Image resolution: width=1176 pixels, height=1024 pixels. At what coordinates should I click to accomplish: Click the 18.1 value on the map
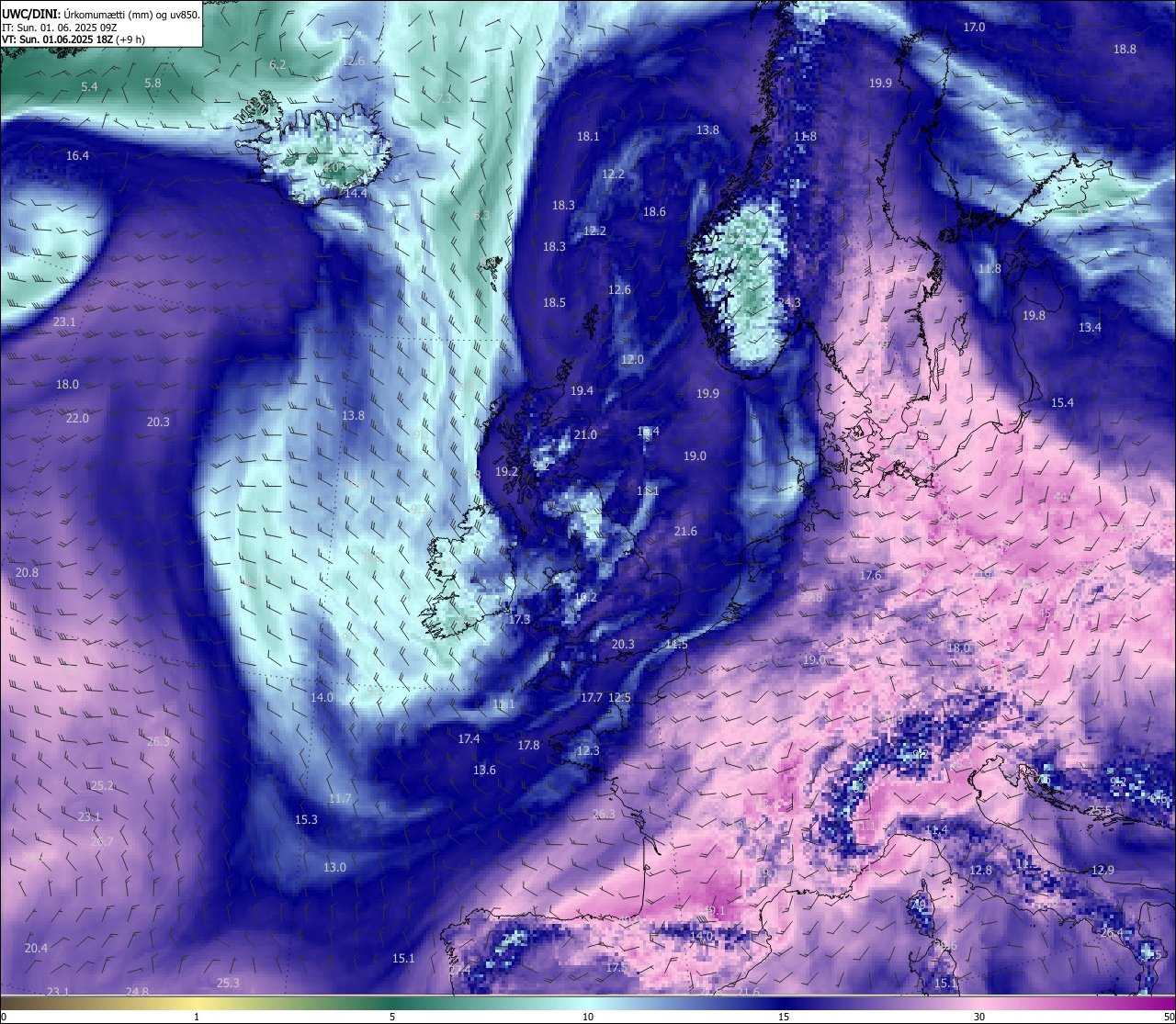coord(588,137)
